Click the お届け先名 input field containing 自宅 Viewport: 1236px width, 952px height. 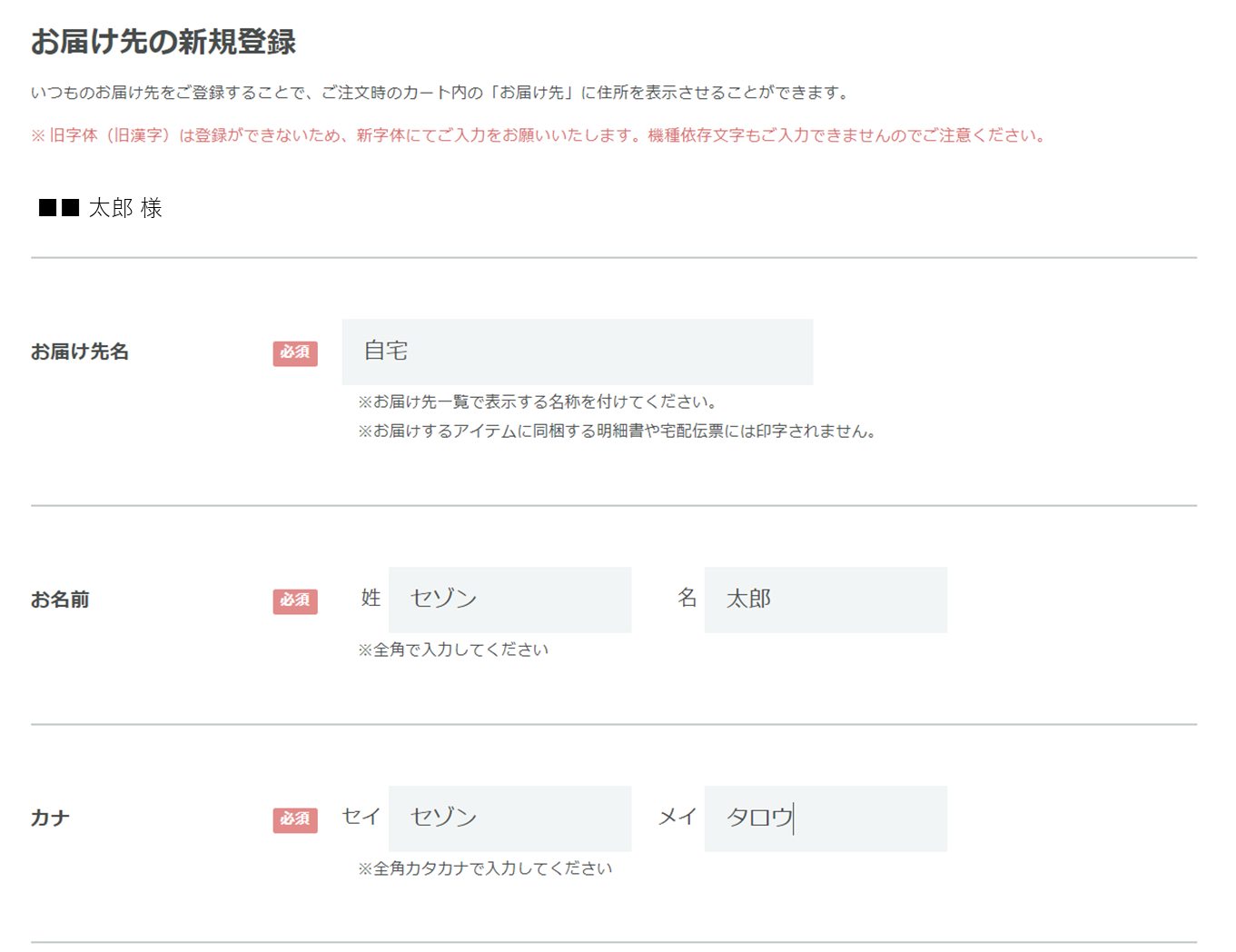[x=577, y=352]
